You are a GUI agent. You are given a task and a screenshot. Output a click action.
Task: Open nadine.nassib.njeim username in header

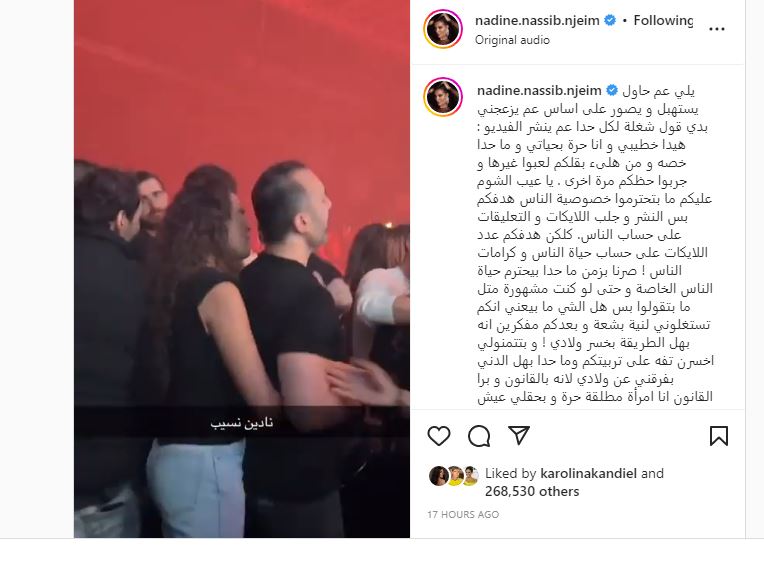[x=537, y=20]
